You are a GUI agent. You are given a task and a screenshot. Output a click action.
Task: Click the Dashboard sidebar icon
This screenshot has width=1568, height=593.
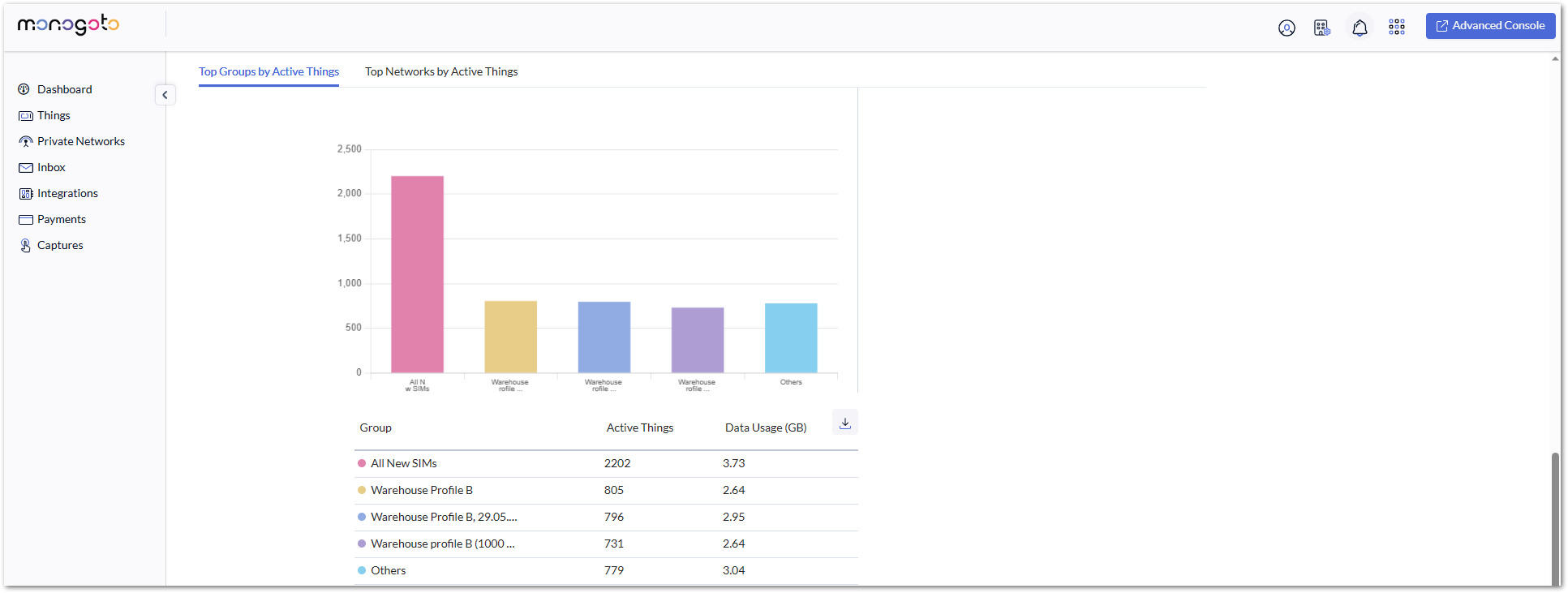[24, 89]
